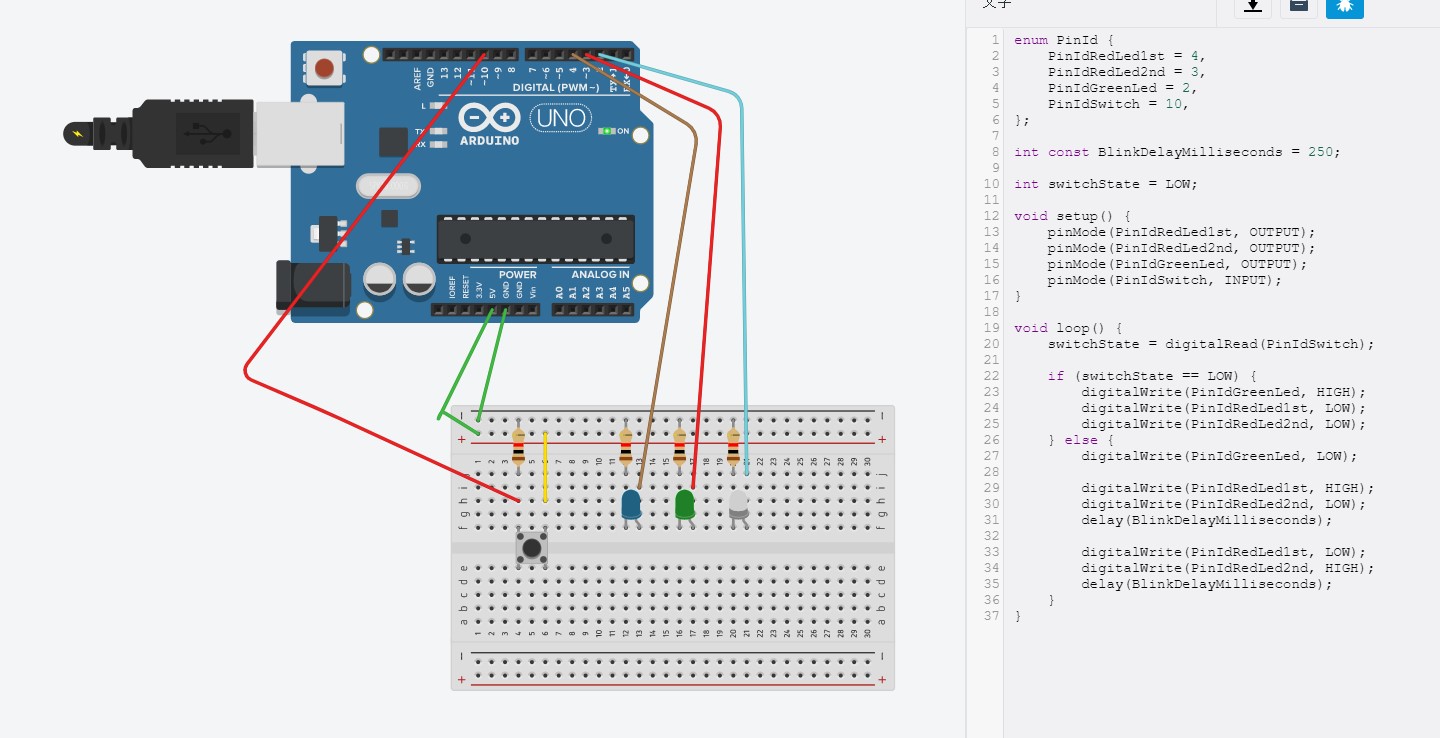The image size is (1440, 738).
Task: Select the white LED on breadboard
Action: [x=738, y=504]
